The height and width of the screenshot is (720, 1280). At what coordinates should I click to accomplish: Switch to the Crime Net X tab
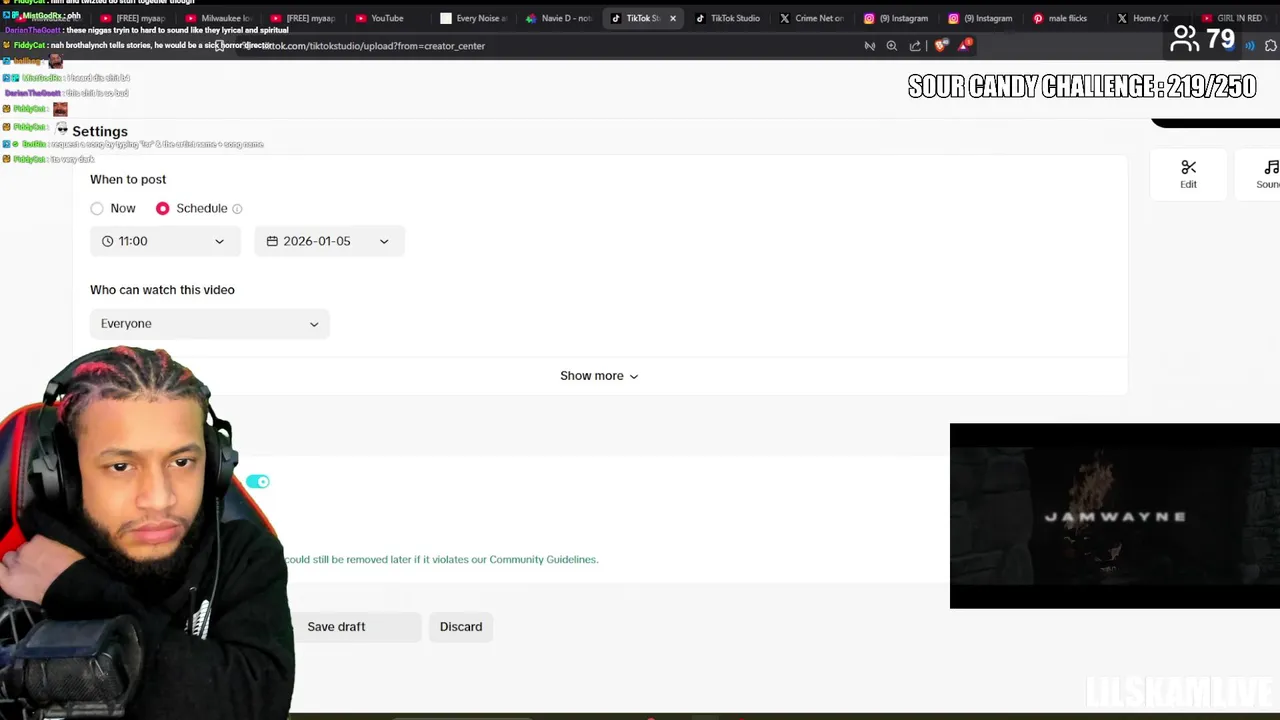[812, 18]
